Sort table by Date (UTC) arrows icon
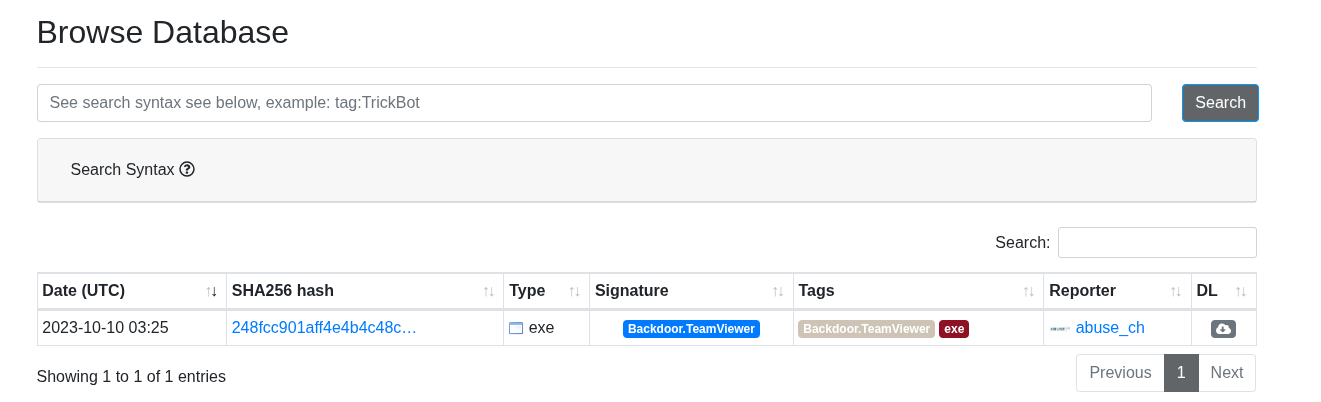Viewport: 1321px width, 402px height. [212, 291]
